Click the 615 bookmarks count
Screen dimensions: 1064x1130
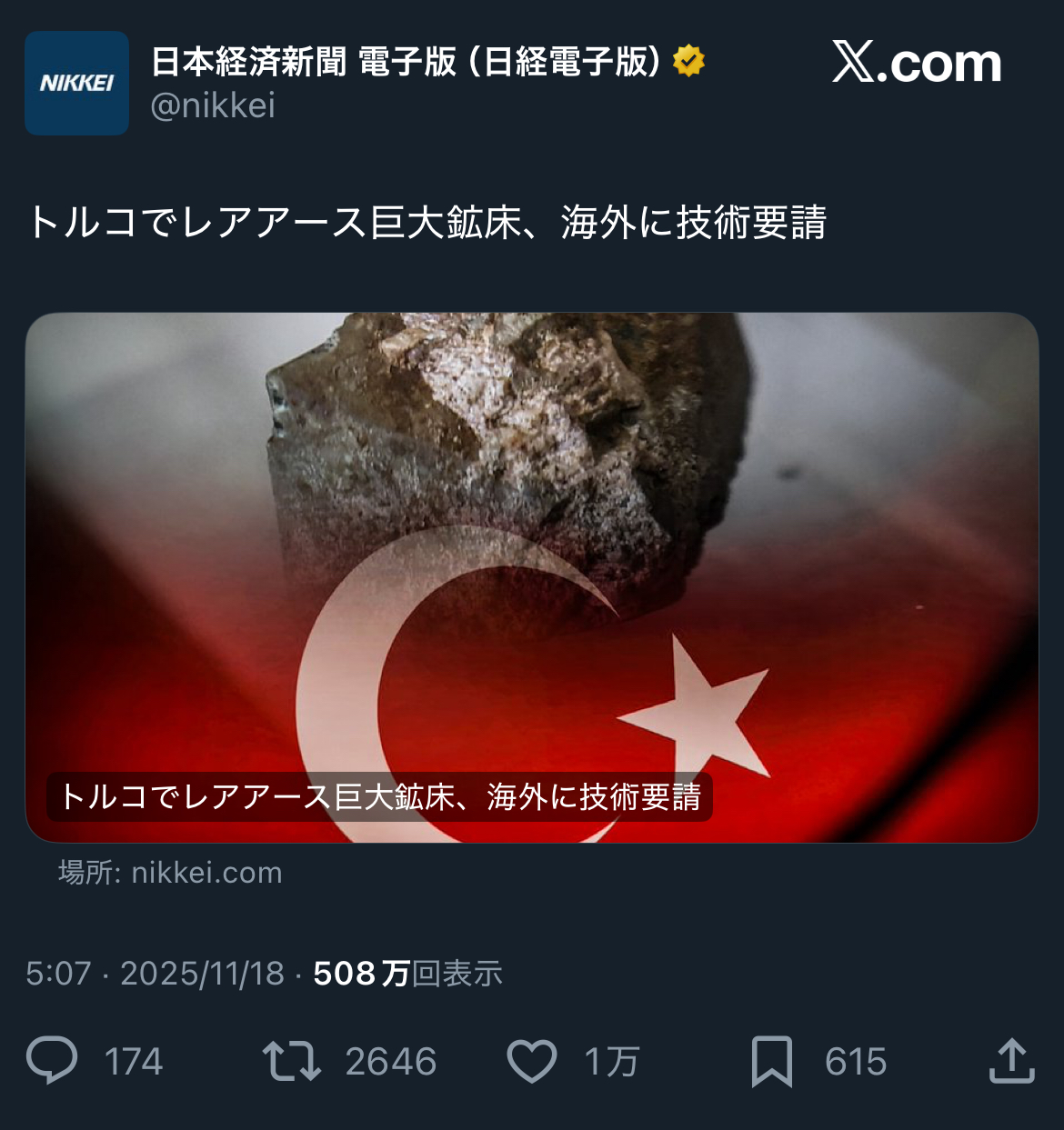pos(856,1062)
